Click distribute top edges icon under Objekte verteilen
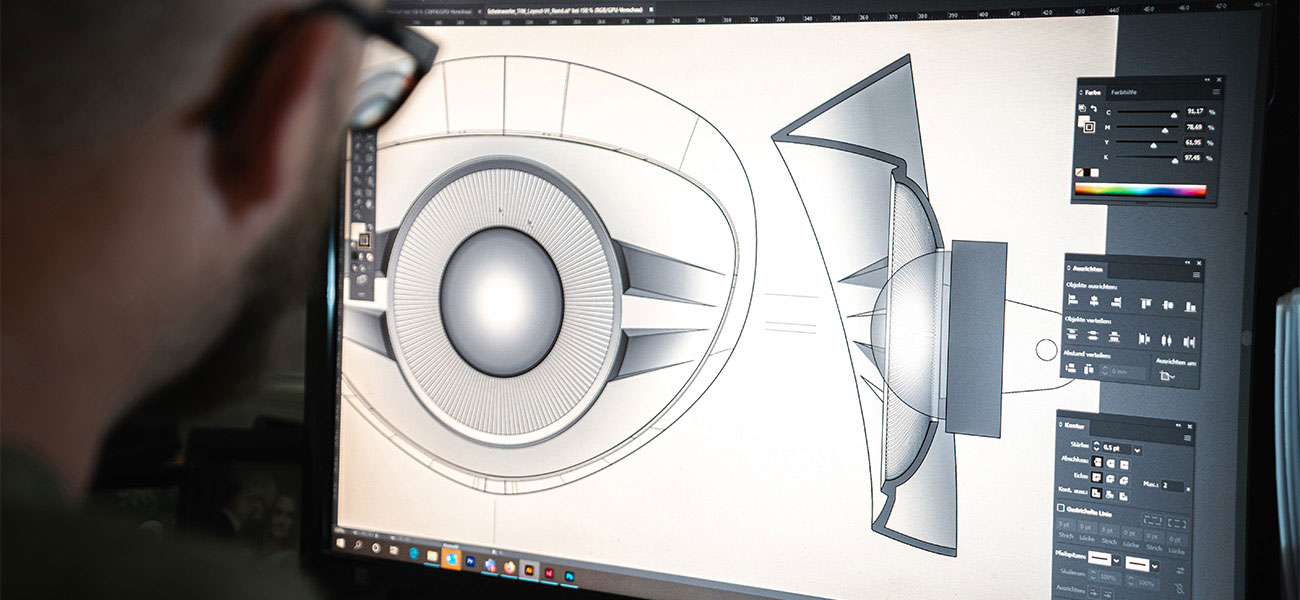The height and width of the screenshot is (600, 1300). point(1072,334)
